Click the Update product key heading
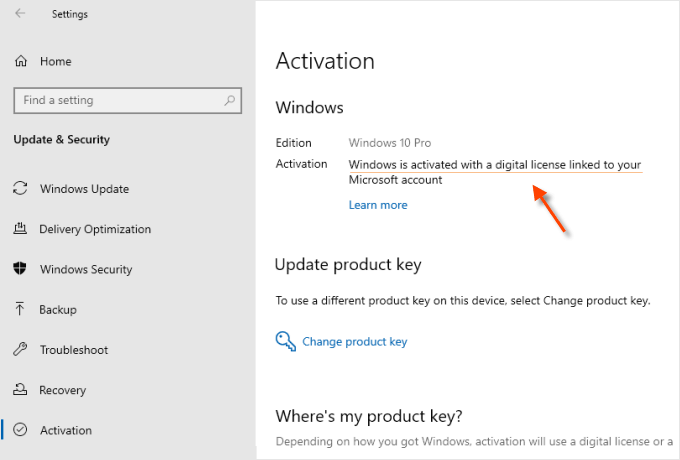Screen dimensions: 680x460 point(348,264)
